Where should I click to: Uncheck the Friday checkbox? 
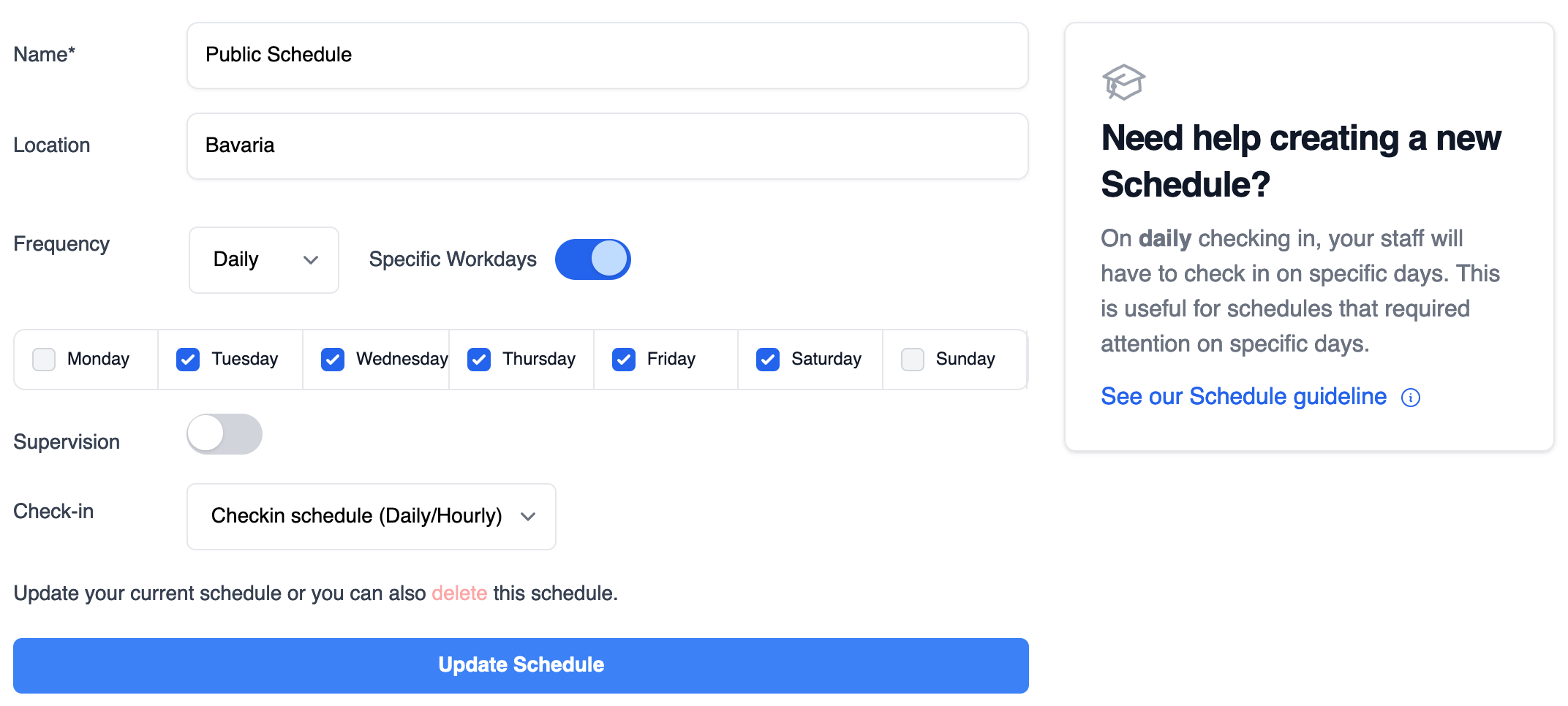pyautogui.click(x=624, y=360)
